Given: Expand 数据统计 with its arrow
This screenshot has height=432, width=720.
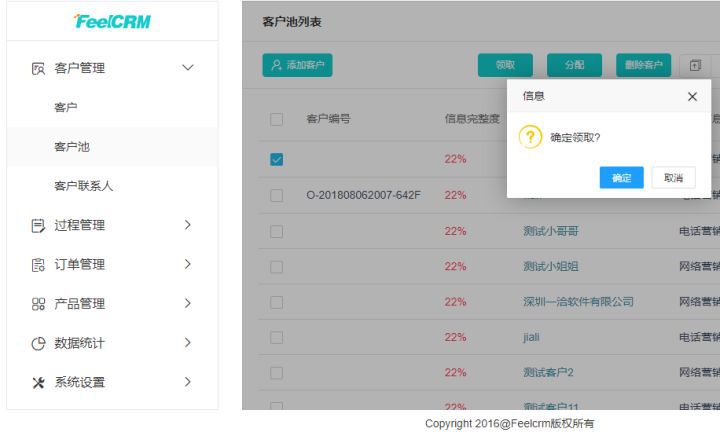Looking at the screenshot, I should pyautogui.click(x=187, y=342).
